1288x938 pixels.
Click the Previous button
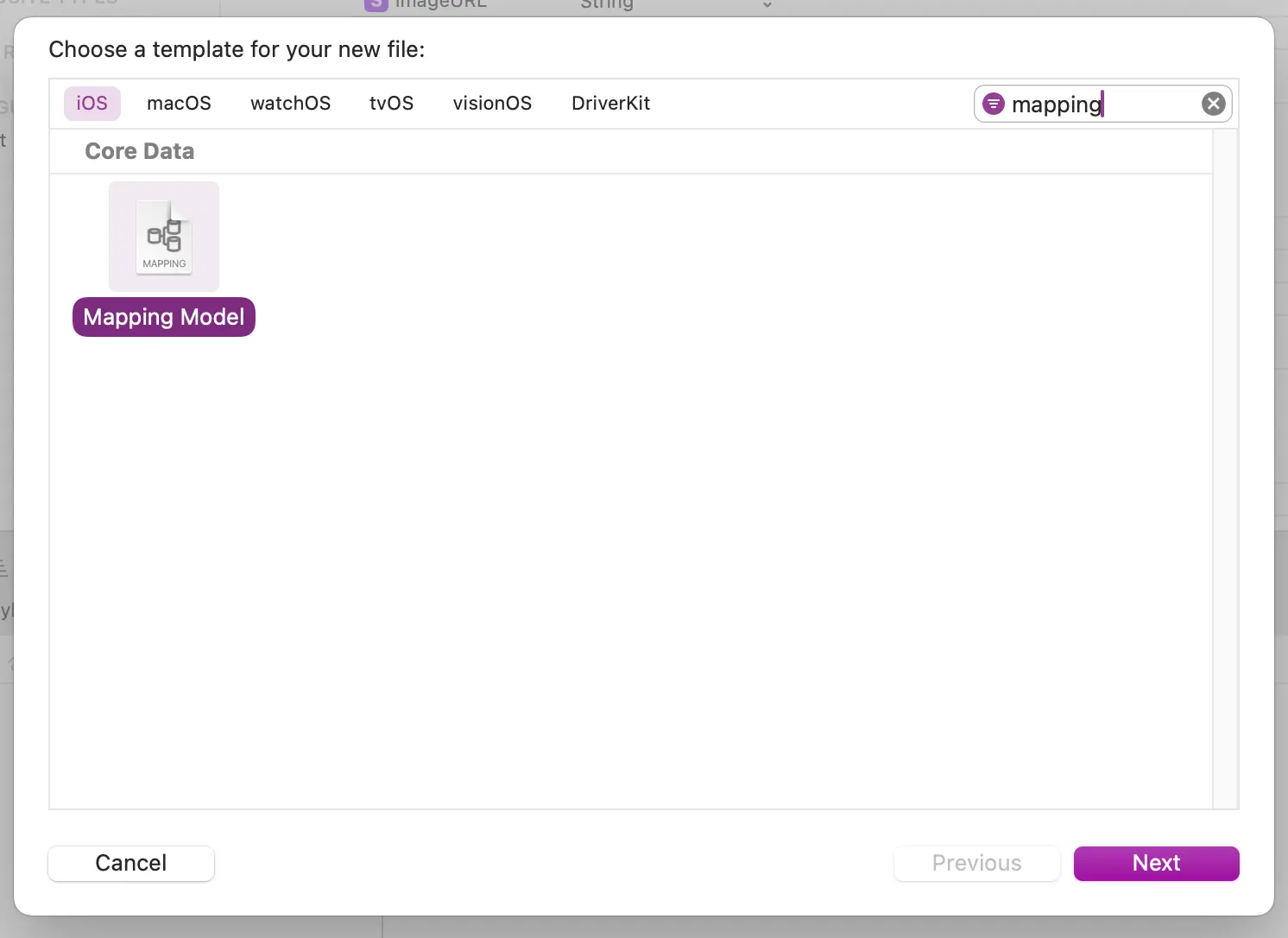(976, 863)
